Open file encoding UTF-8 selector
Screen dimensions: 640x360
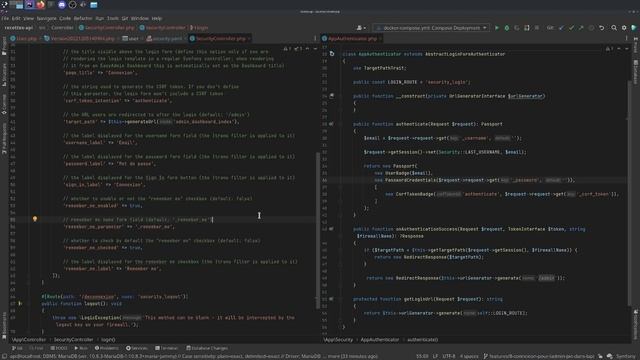[x=449, y=356]
